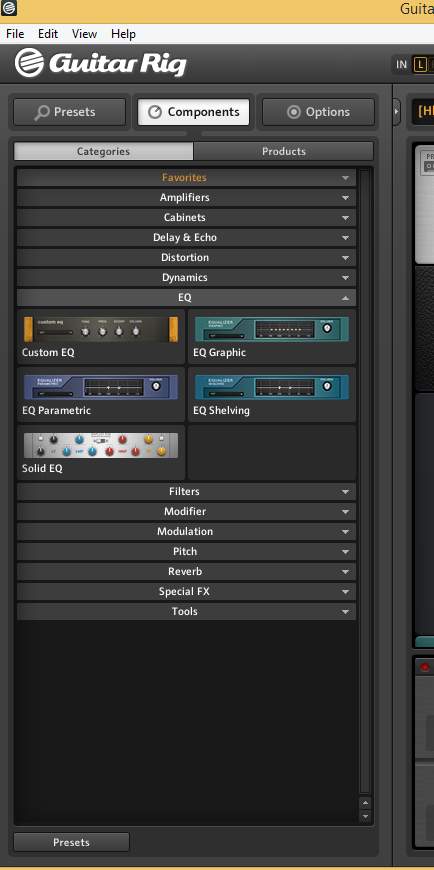Expand the Modifier category
Image resolution: width=434 pixels, height=870 pixels.
186,512
